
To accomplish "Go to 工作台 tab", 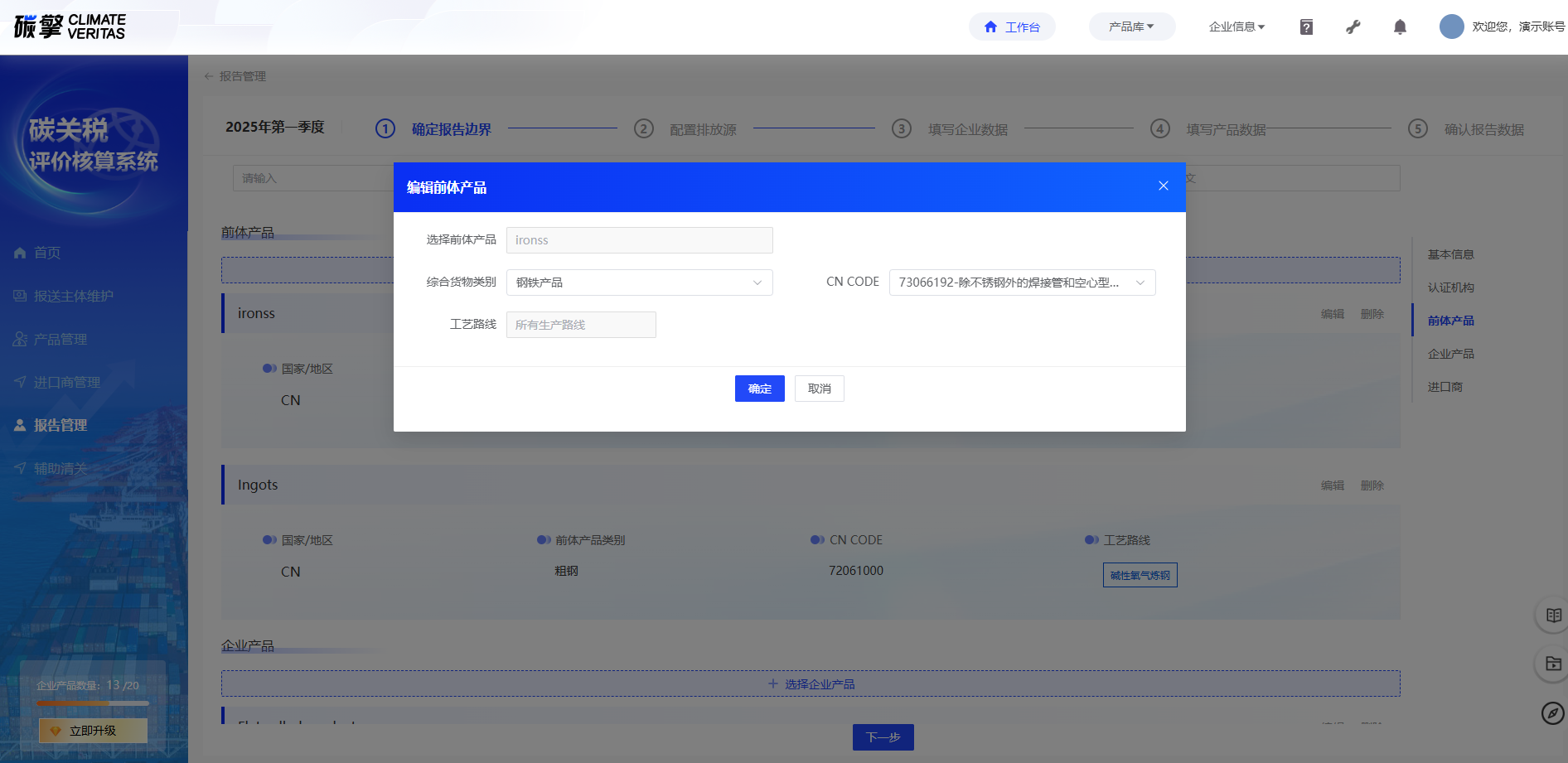I will click(x=1012, y=27).
